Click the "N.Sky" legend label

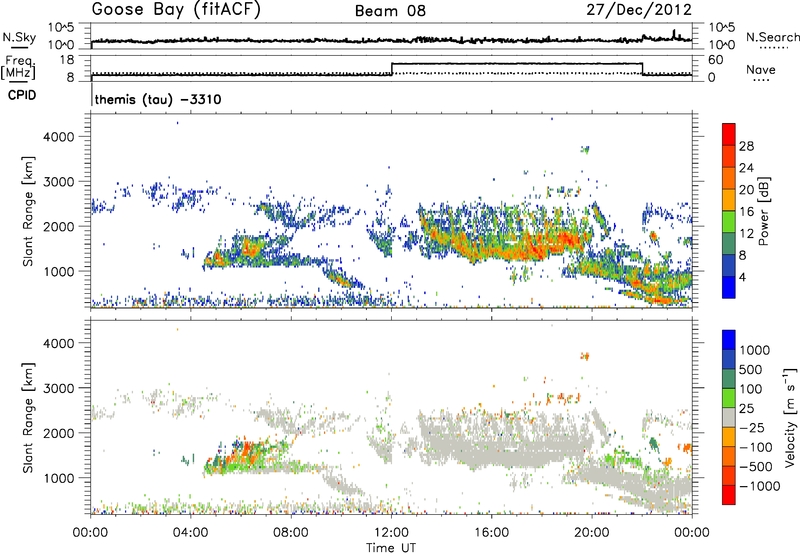click(19, 37)
